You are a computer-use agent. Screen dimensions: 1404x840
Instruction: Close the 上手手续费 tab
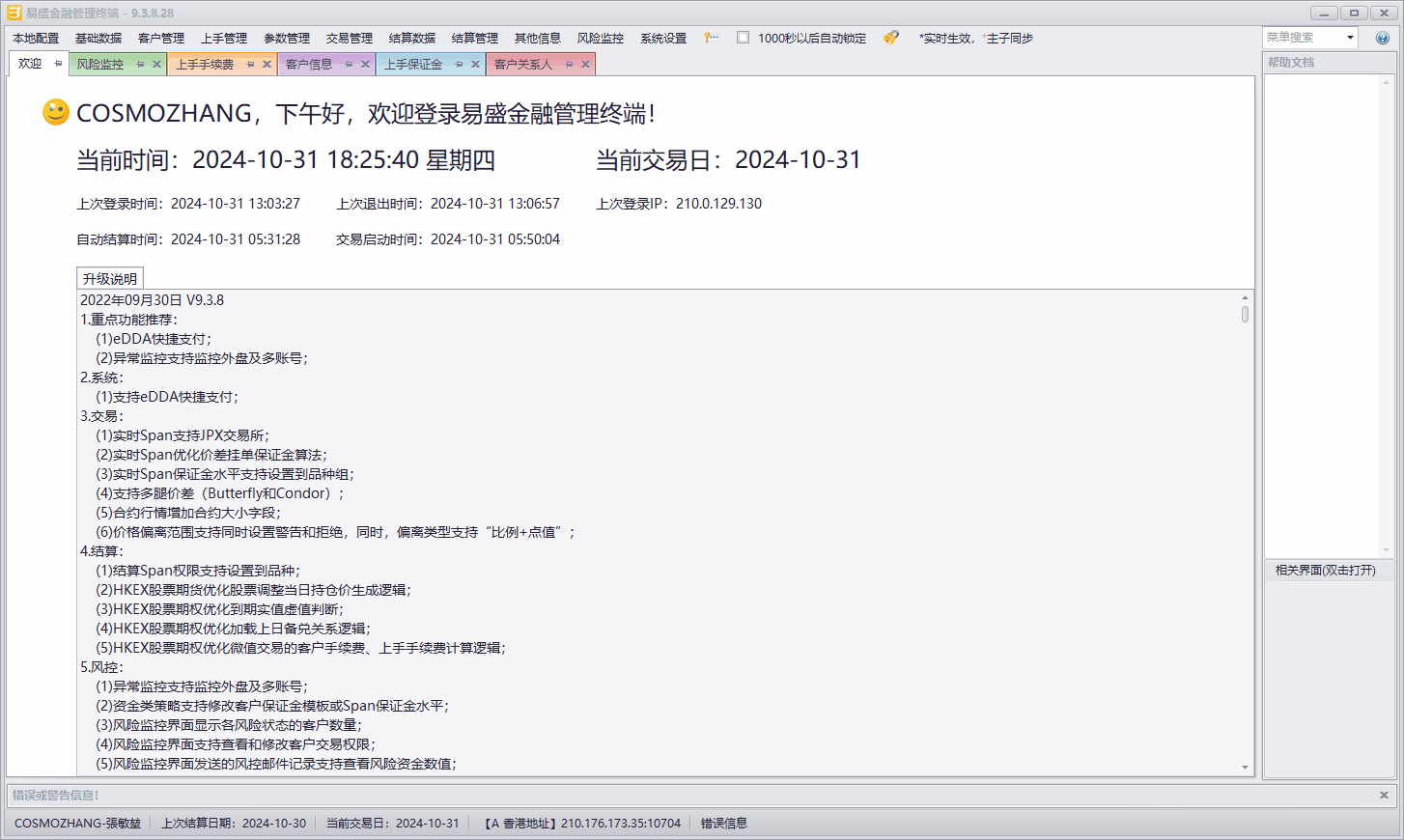(267, 65)
